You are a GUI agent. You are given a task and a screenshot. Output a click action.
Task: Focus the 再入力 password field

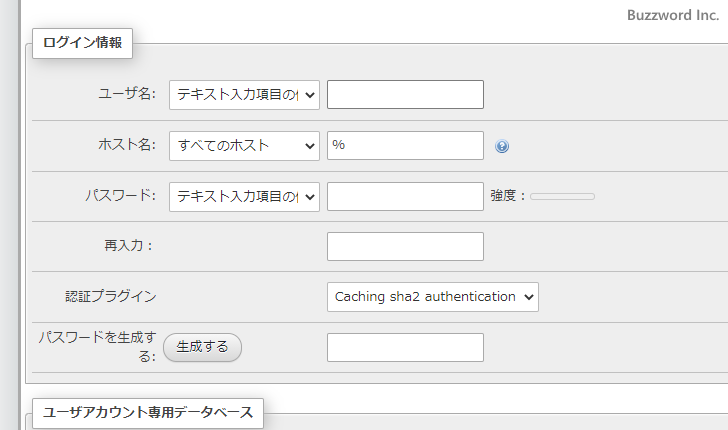405,247
